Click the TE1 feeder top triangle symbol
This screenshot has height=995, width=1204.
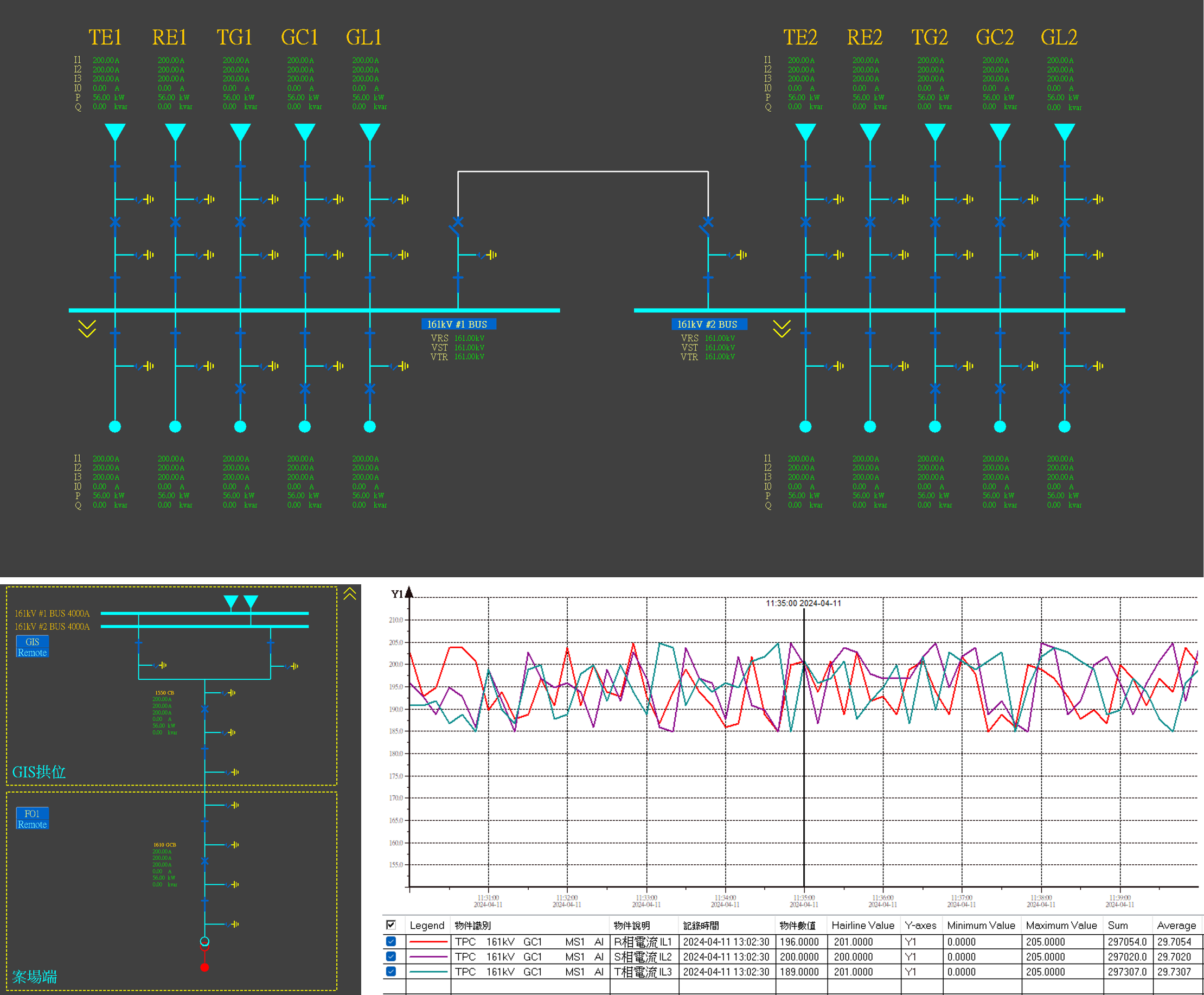point(115,131)
